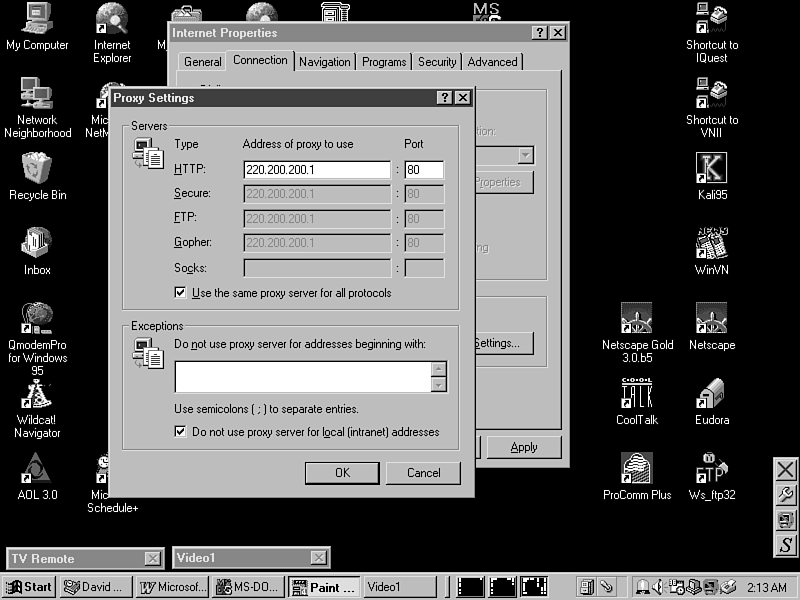Click the volume speaker tray icon
Screen dimensions: 800x600
[x=658, y=587]
